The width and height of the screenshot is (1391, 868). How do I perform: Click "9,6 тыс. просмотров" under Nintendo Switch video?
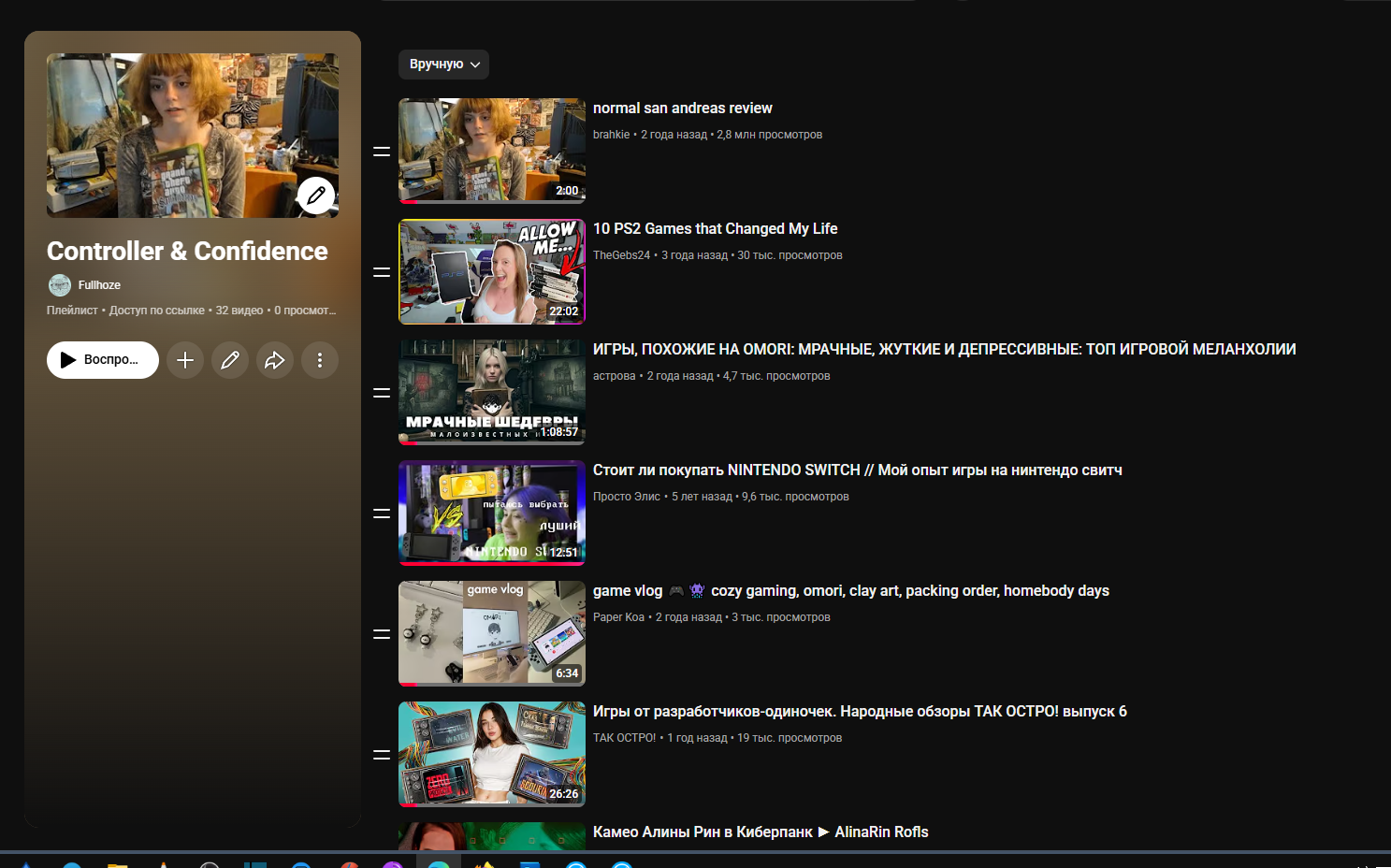[795, 497]
